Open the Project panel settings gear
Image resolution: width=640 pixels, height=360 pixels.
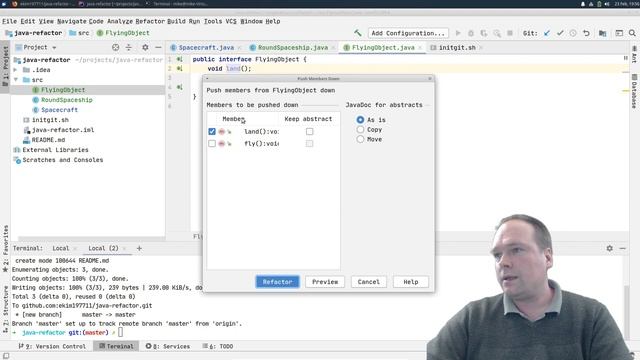[x=145, y=47]
